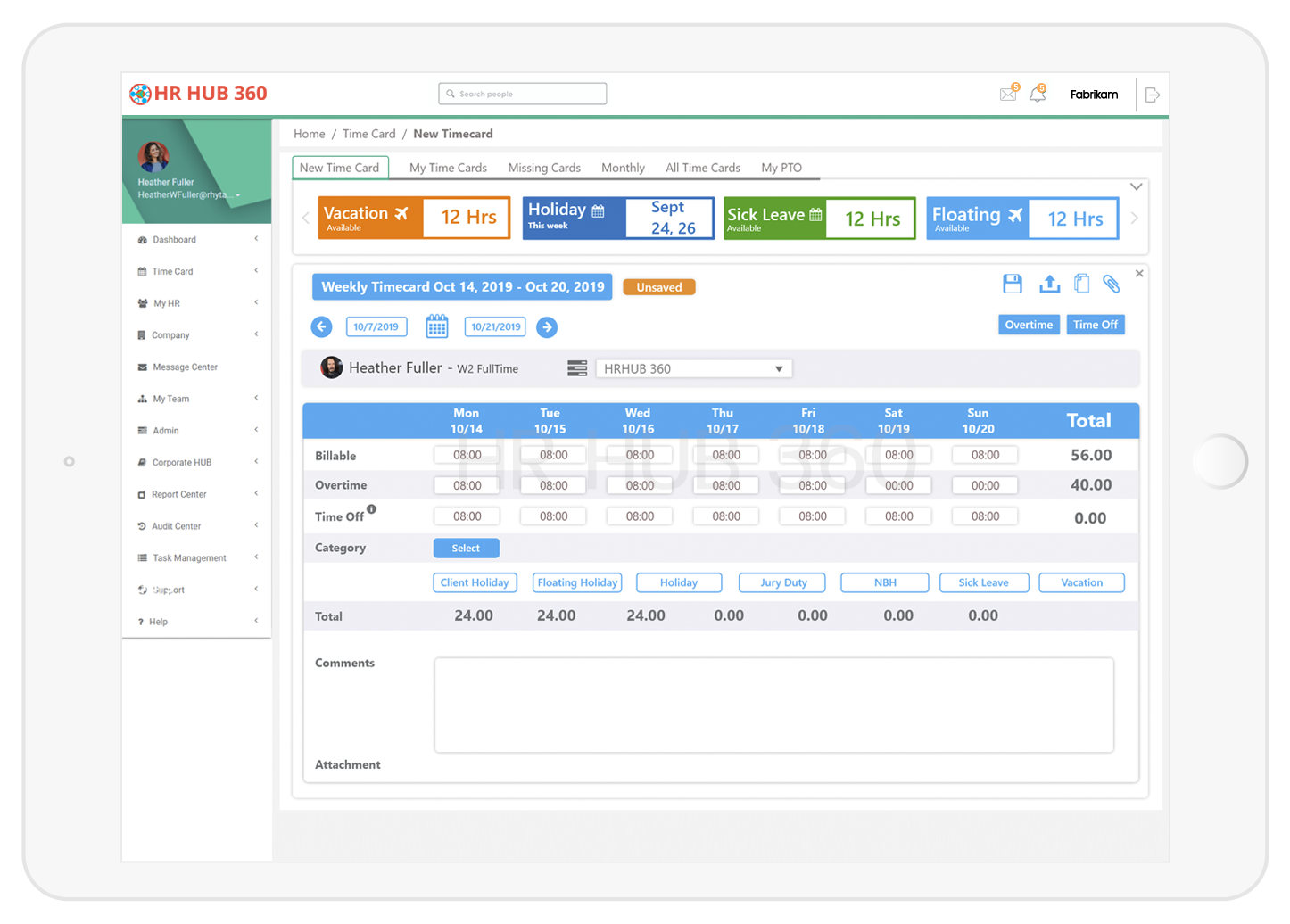Click the copy timecard icon
Screen dimensions: 1290x924
click(x=1081, y=284)
